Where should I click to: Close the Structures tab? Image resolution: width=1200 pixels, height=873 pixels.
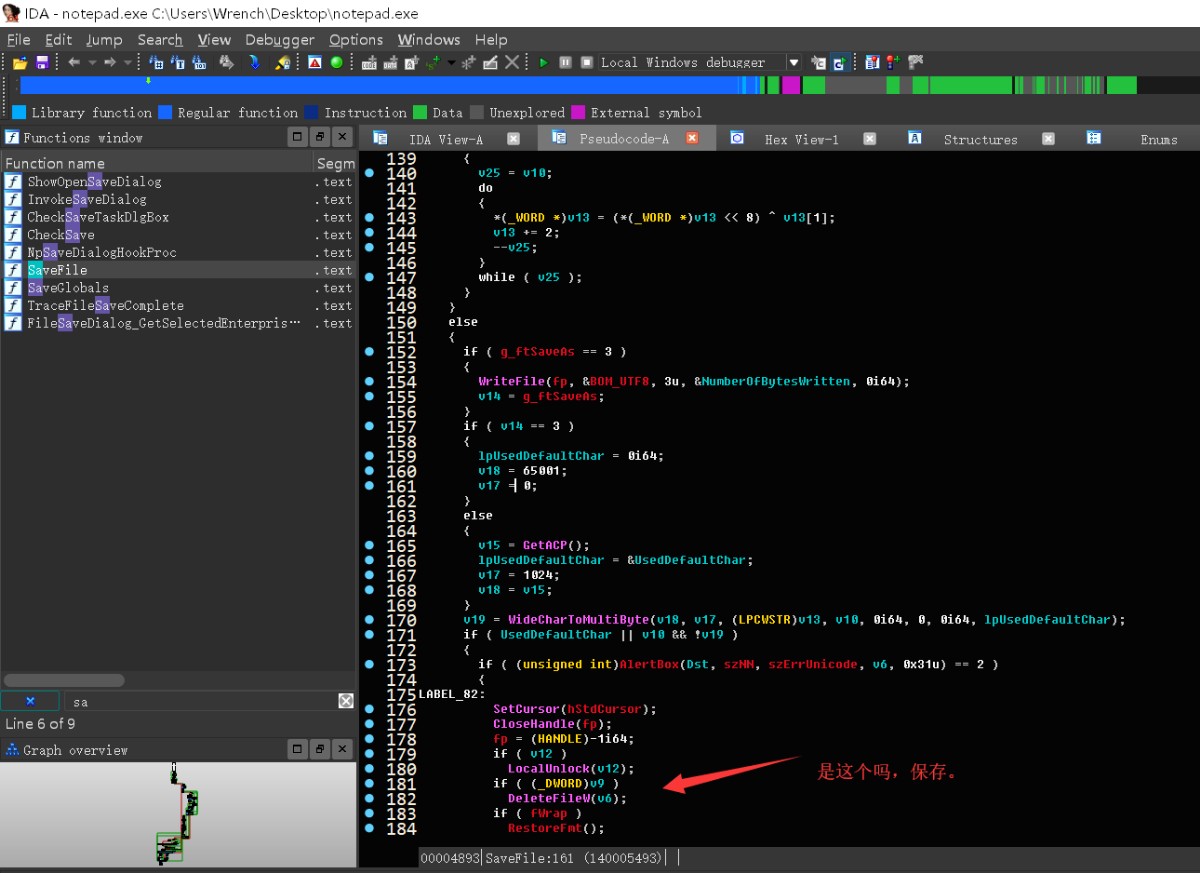[x=1048, y=139]
